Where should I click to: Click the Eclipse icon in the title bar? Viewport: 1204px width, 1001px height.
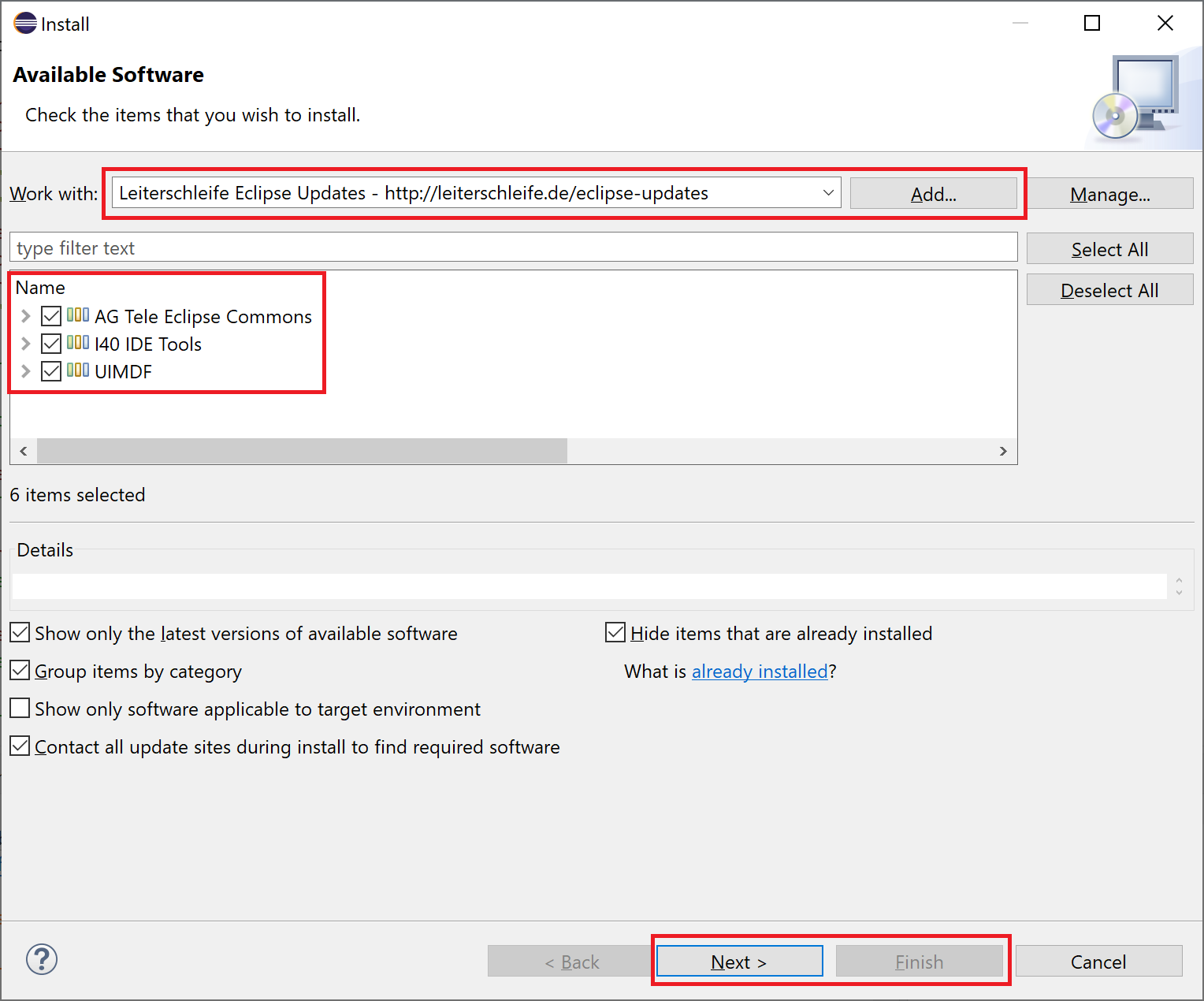pyautogui.click(x=25, y=24)
